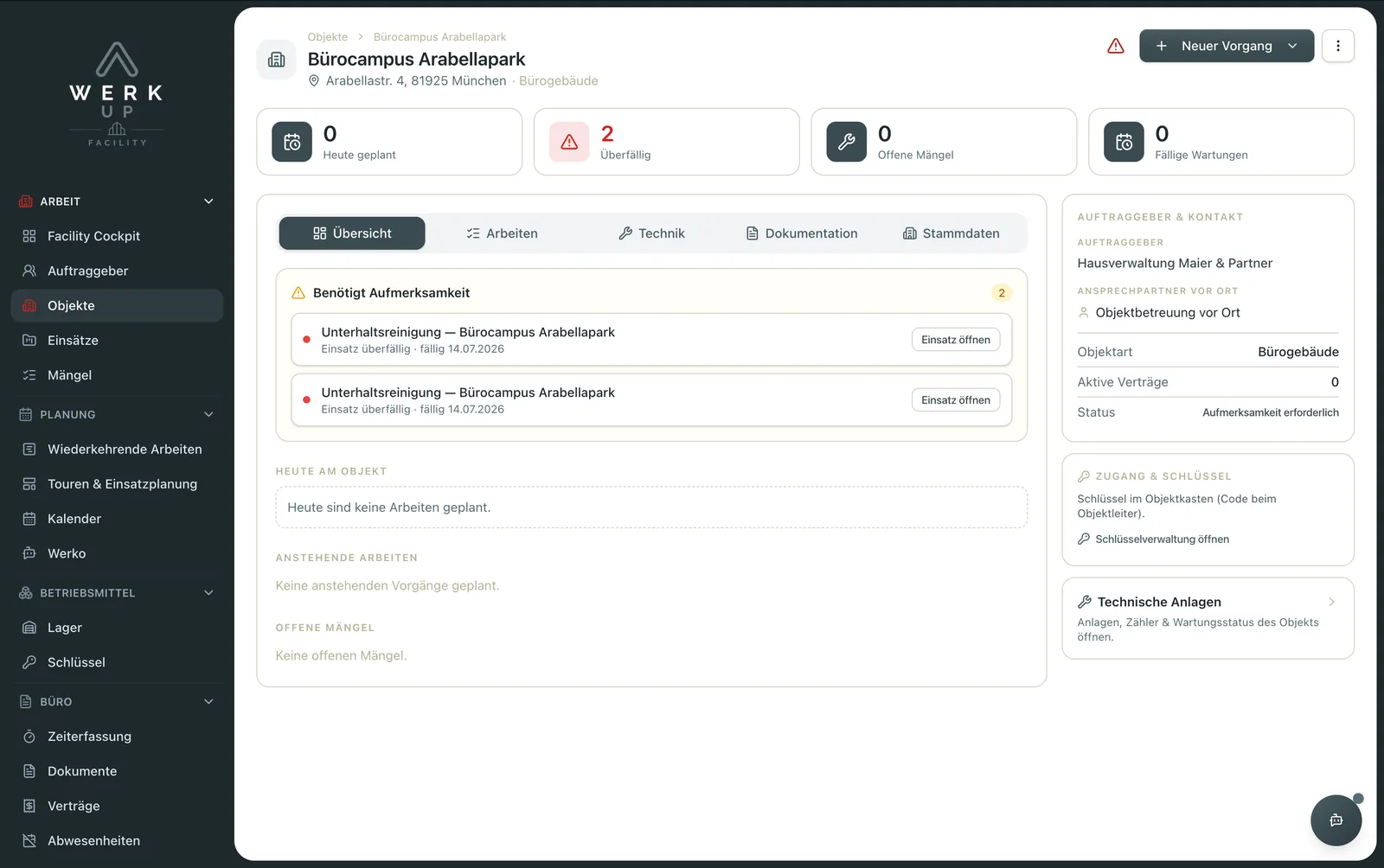
Task: Collapse the ARBEIT sidebar section
Action: [208, 201]
